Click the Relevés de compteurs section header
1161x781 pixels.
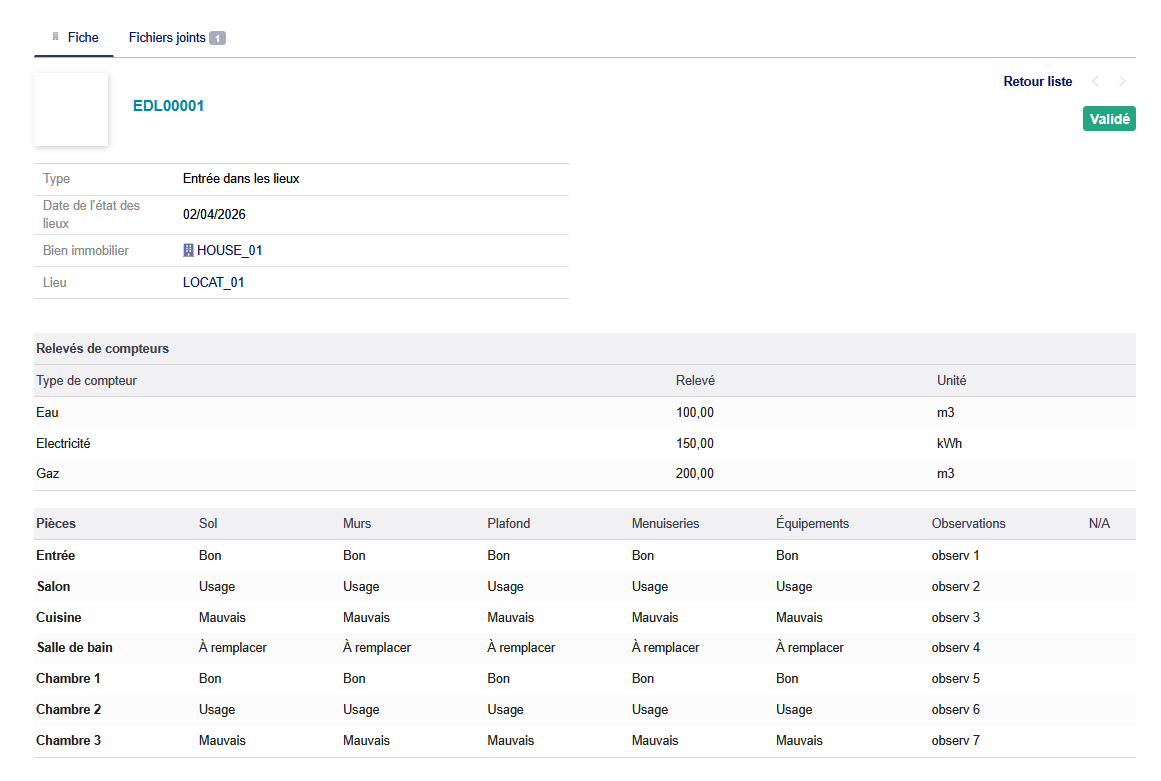tap(102, 349)
